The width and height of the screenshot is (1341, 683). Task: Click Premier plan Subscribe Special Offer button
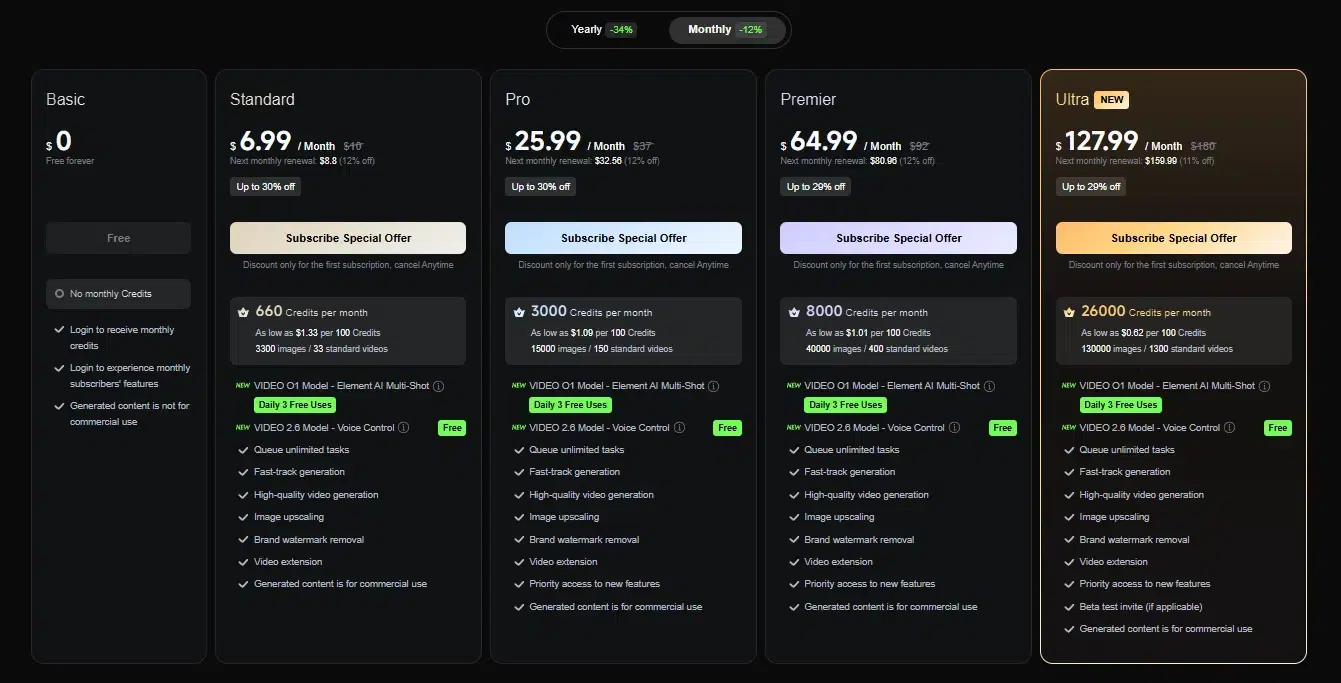[x=898, y=238]
